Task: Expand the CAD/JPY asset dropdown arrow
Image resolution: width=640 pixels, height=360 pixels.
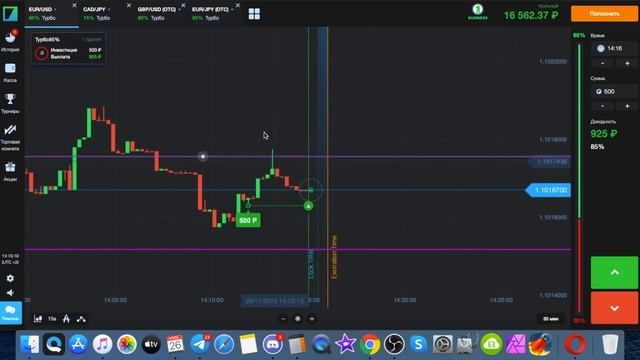Action: [x=109, y=9]
